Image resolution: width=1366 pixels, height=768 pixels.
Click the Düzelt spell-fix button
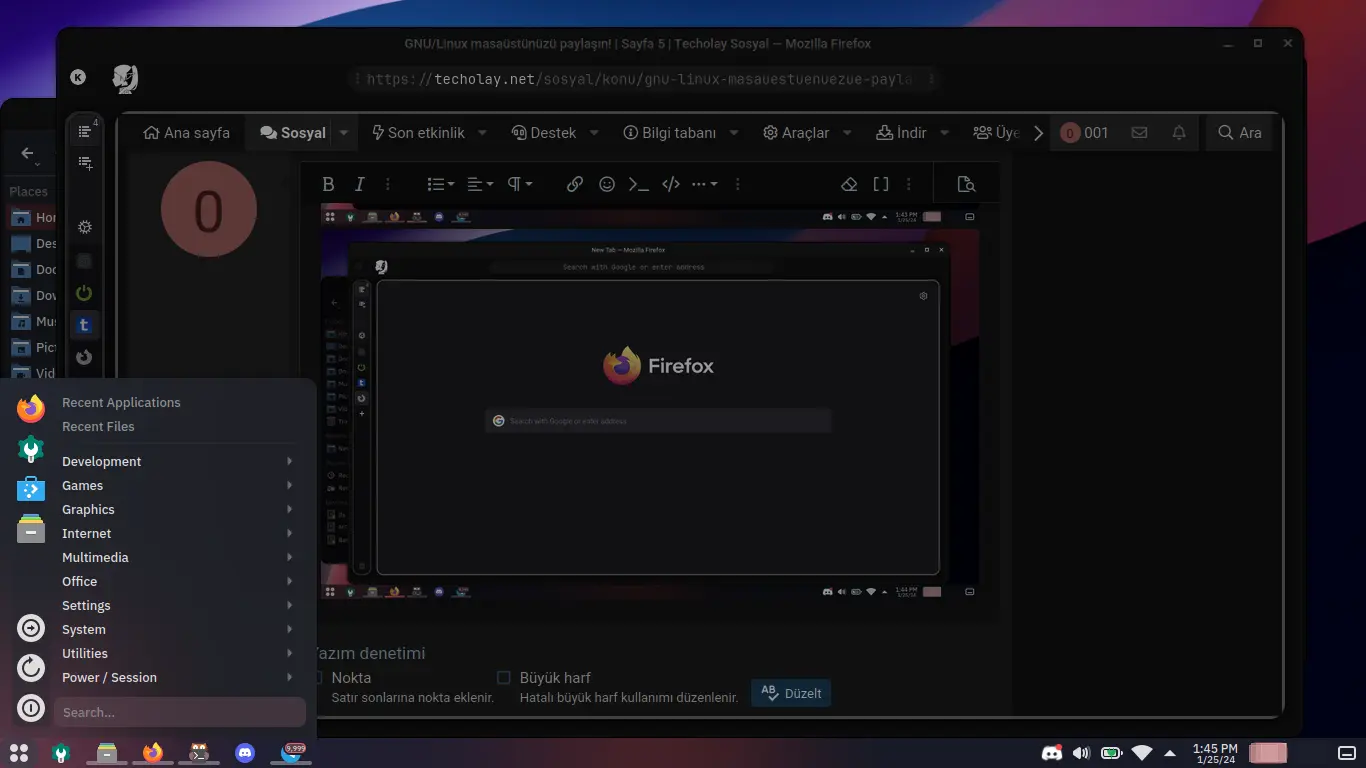(791, 693)
